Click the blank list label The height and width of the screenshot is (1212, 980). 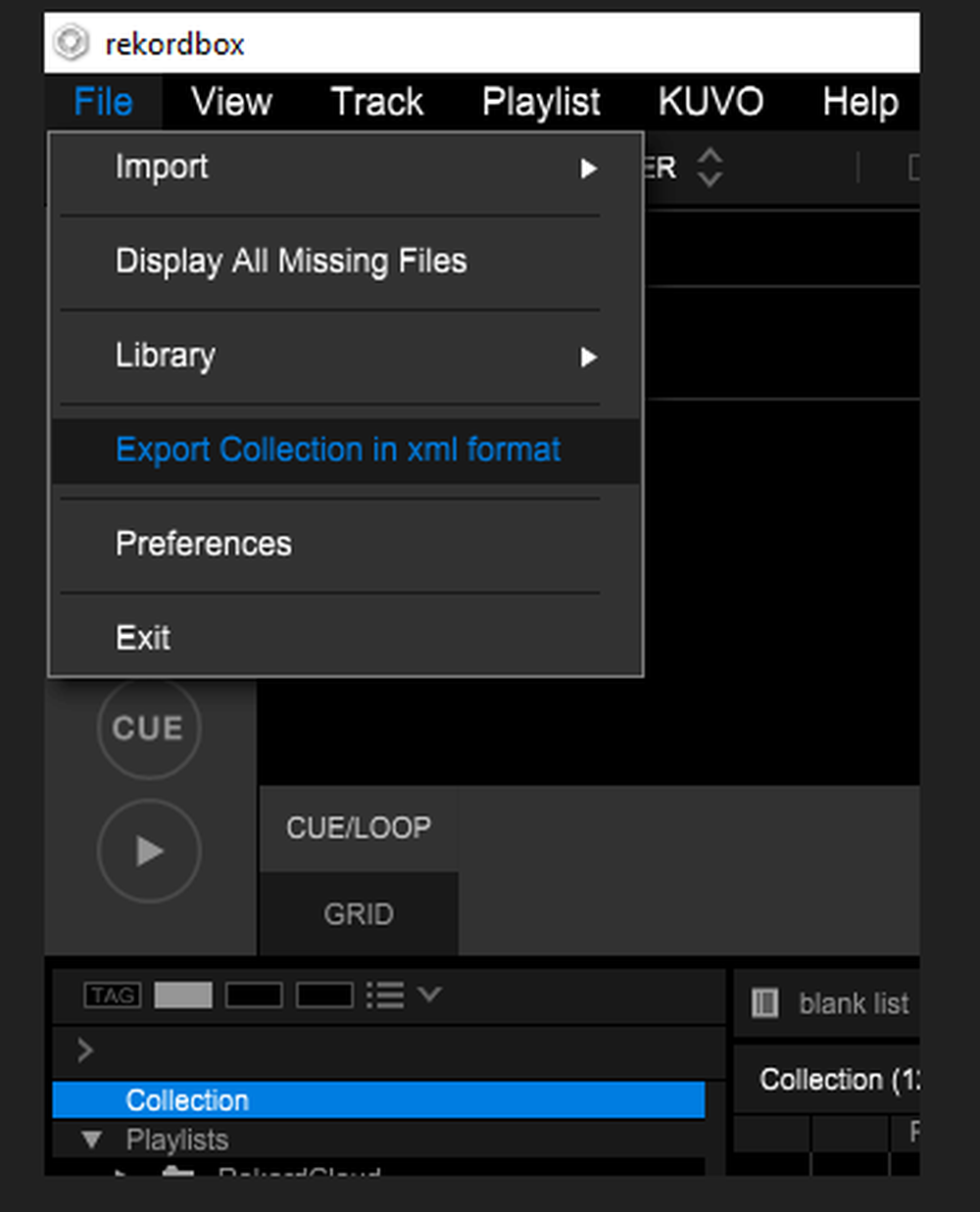pyautogui.click(x=854, y=1003)
